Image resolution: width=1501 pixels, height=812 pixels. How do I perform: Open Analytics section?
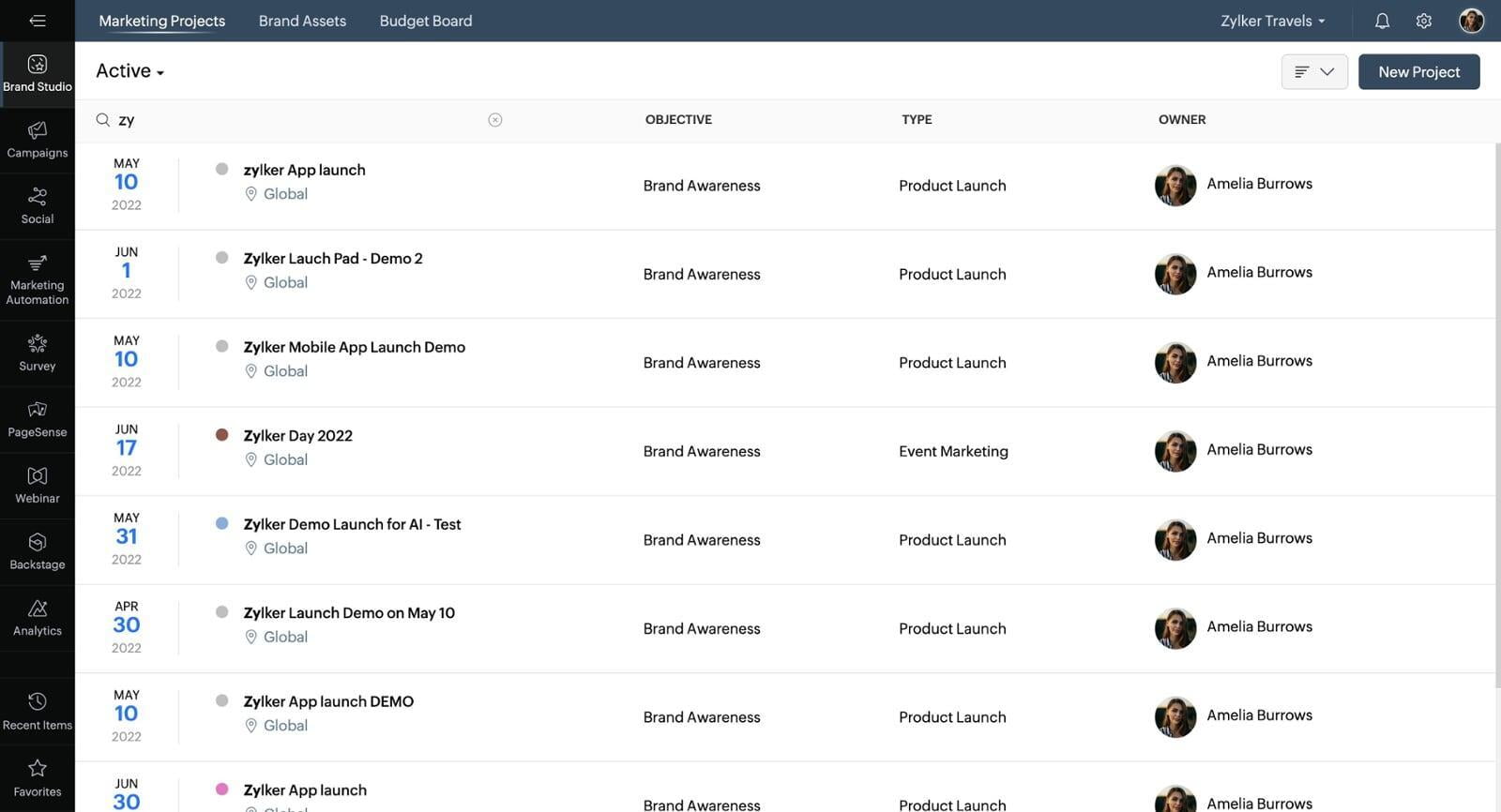(38, 619)
